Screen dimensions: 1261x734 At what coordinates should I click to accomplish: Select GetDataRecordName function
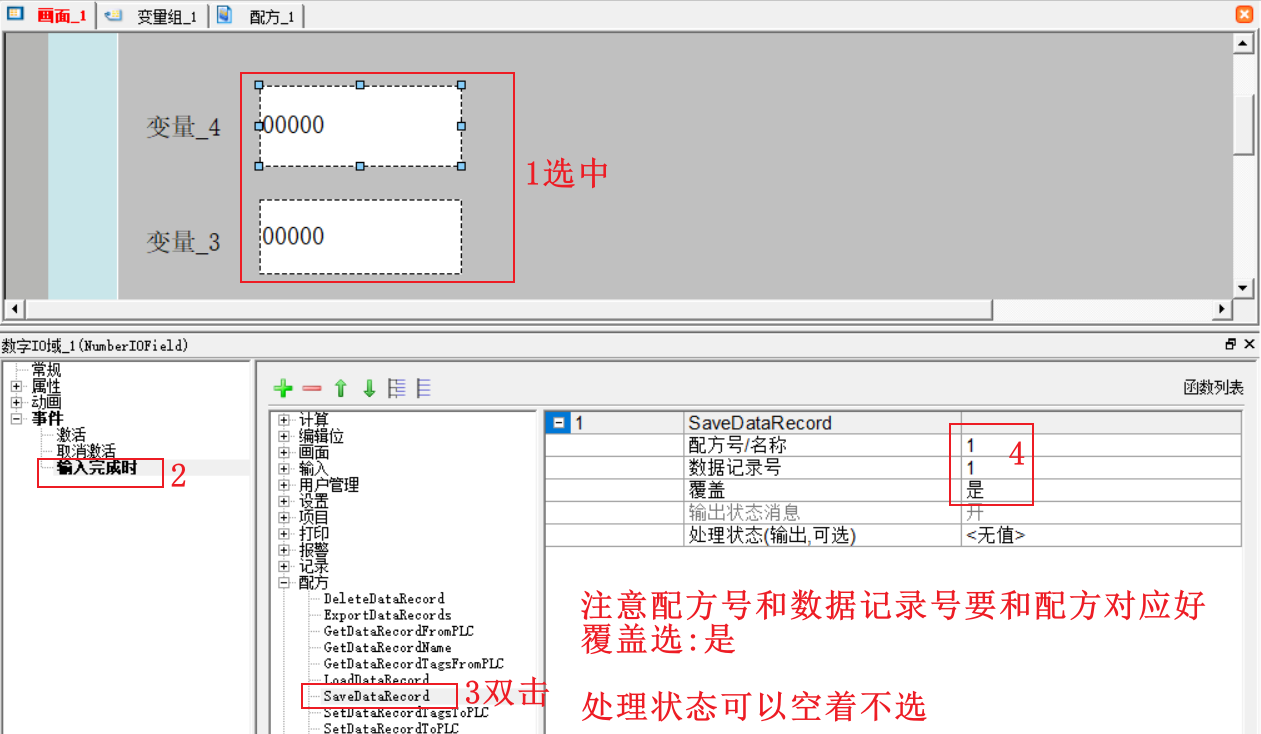pyautogui.click(x=387, y=647)
